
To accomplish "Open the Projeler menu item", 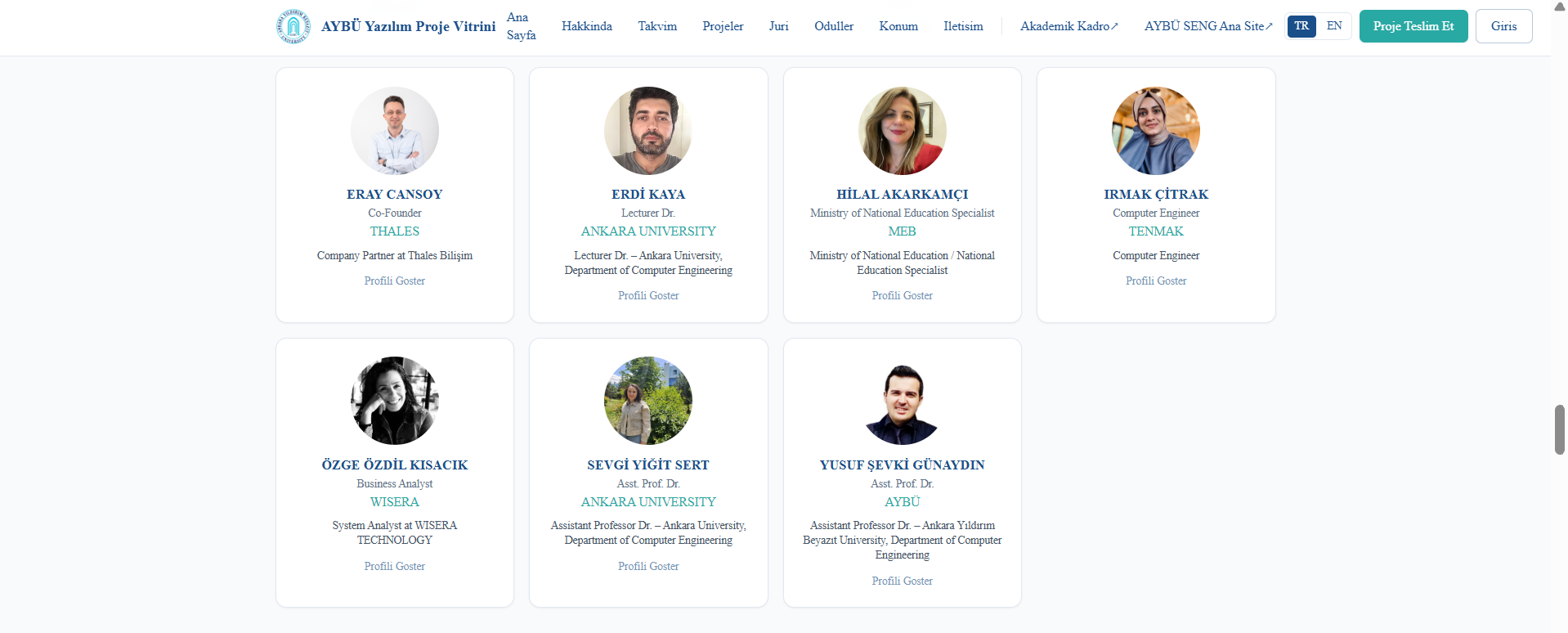I will pyautogui.click(x=723, y=26).
